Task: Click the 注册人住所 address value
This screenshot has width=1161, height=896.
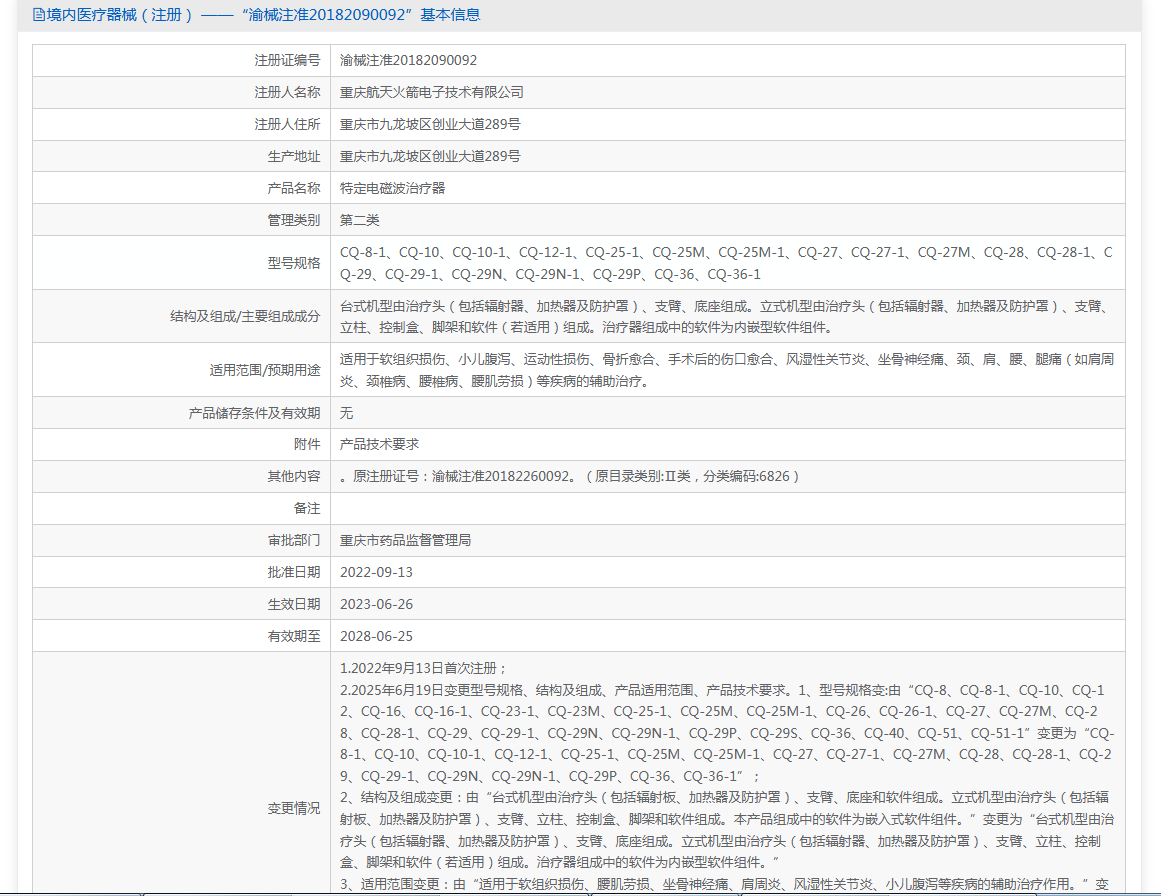Action: tap(429, 124)
